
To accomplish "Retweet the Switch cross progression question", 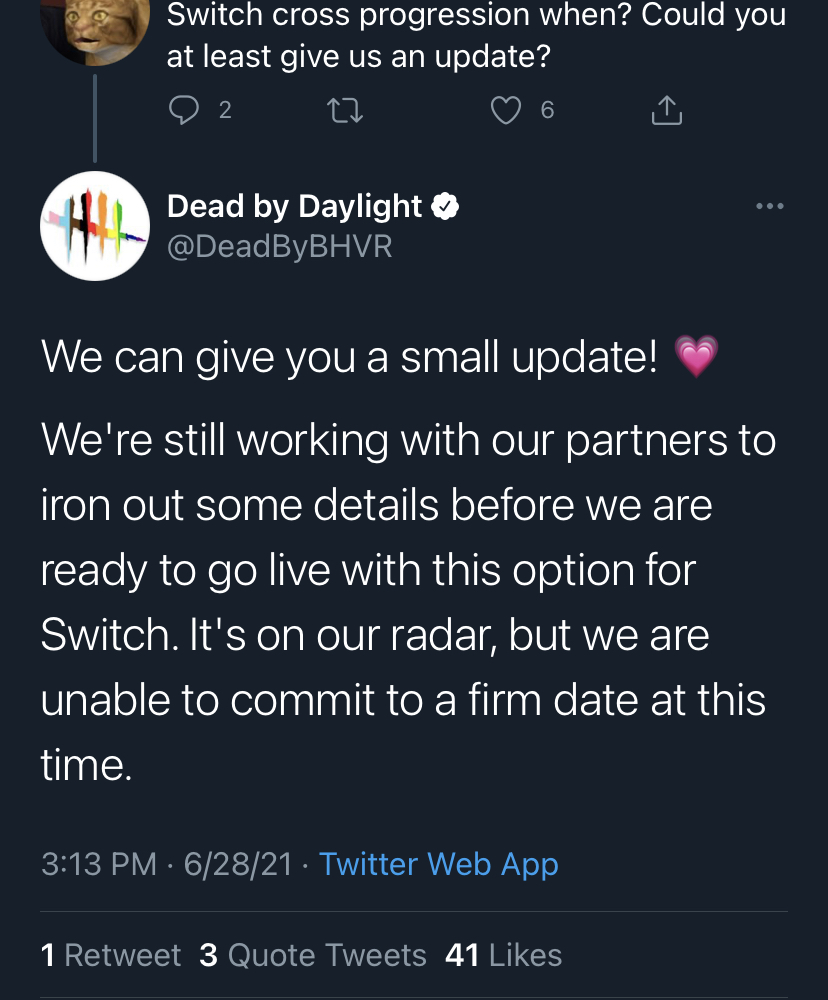I will coord(345,110).
